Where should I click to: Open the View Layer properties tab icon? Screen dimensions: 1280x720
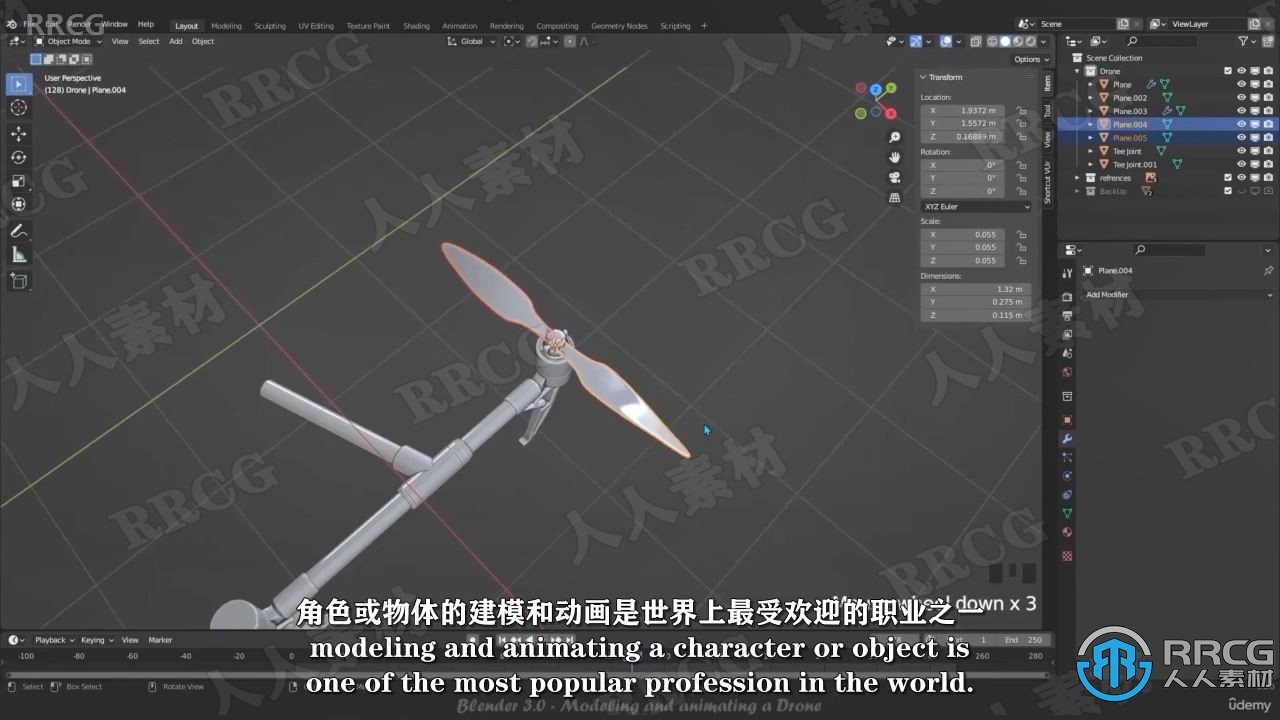click(1067, 335)
